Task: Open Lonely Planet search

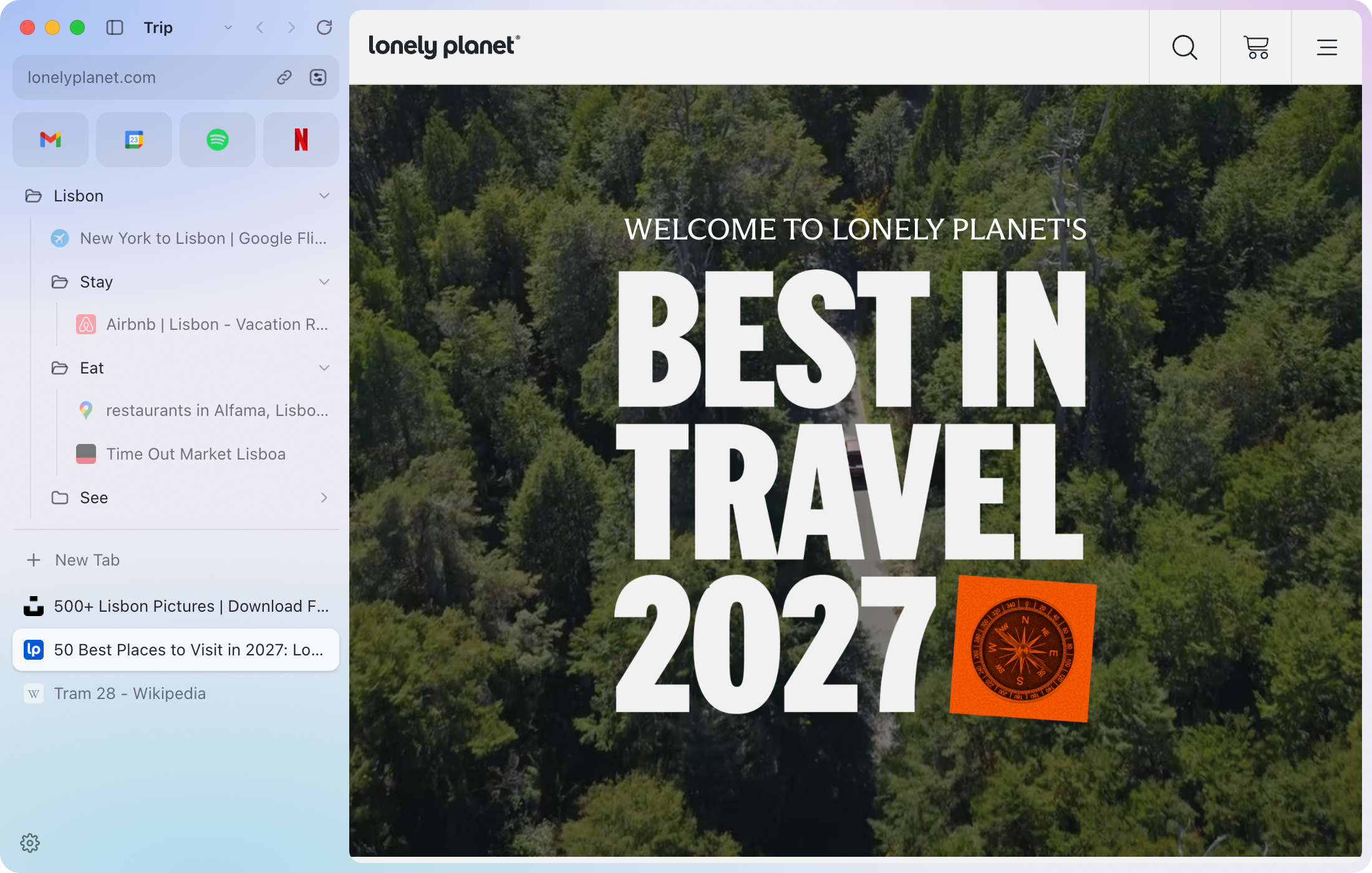Action: [x=1185, y=47]
